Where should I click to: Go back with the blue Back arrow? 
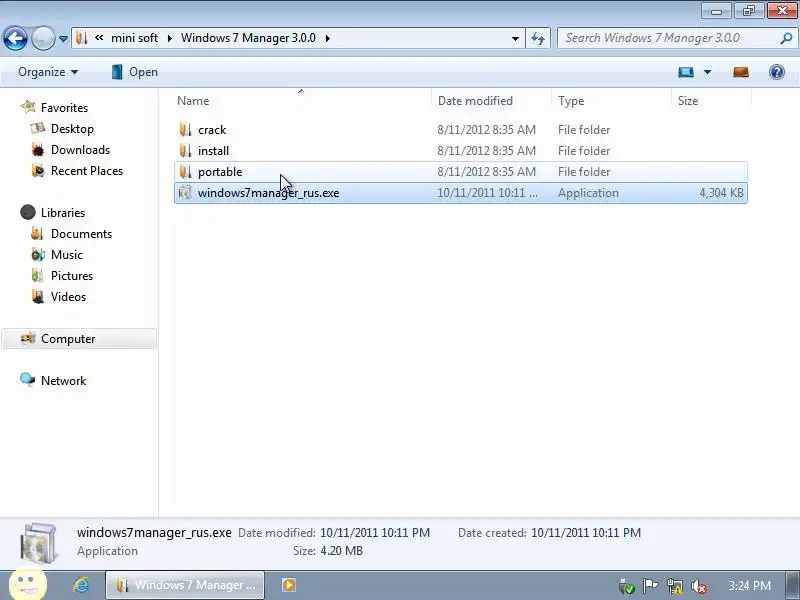tap(15, 38)
